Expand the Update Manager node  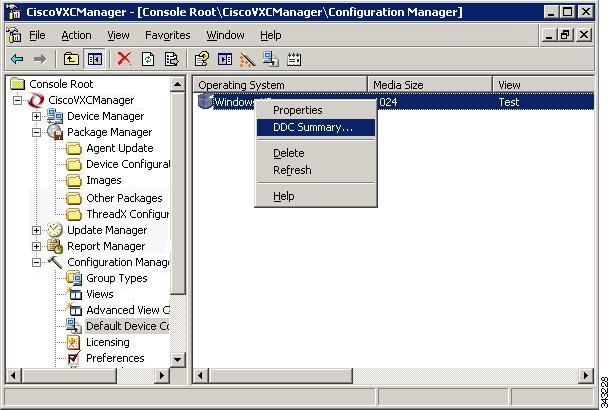[x=36, y=230]
